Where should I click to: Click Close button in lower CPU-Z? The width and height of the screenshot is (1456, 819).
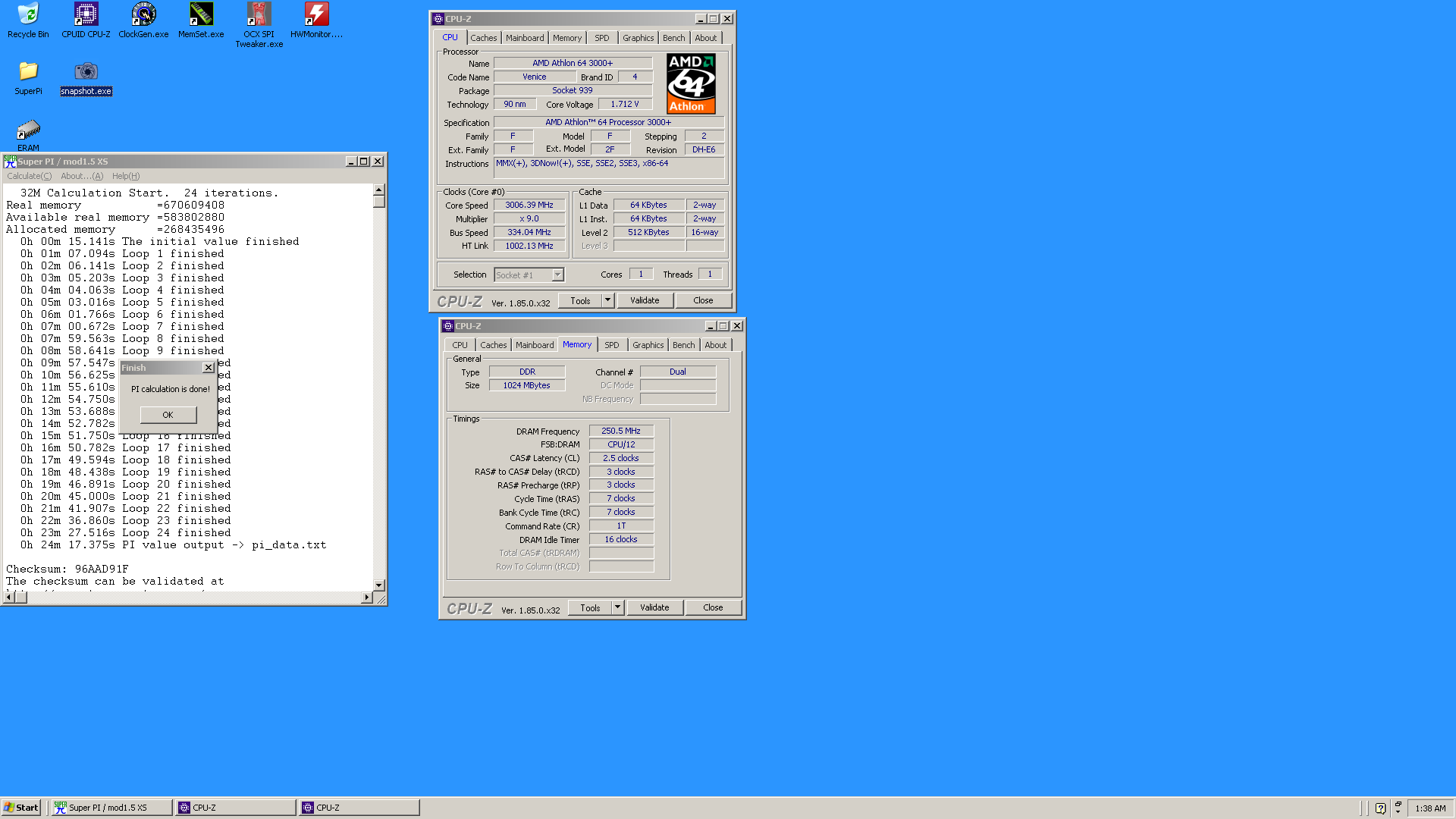713,607
